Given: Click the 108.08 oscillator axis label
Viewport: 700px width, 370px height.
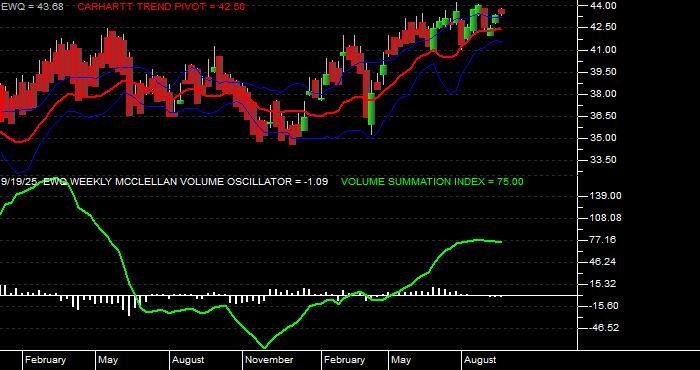Looking at the screenshot, I should click(605, 218).
